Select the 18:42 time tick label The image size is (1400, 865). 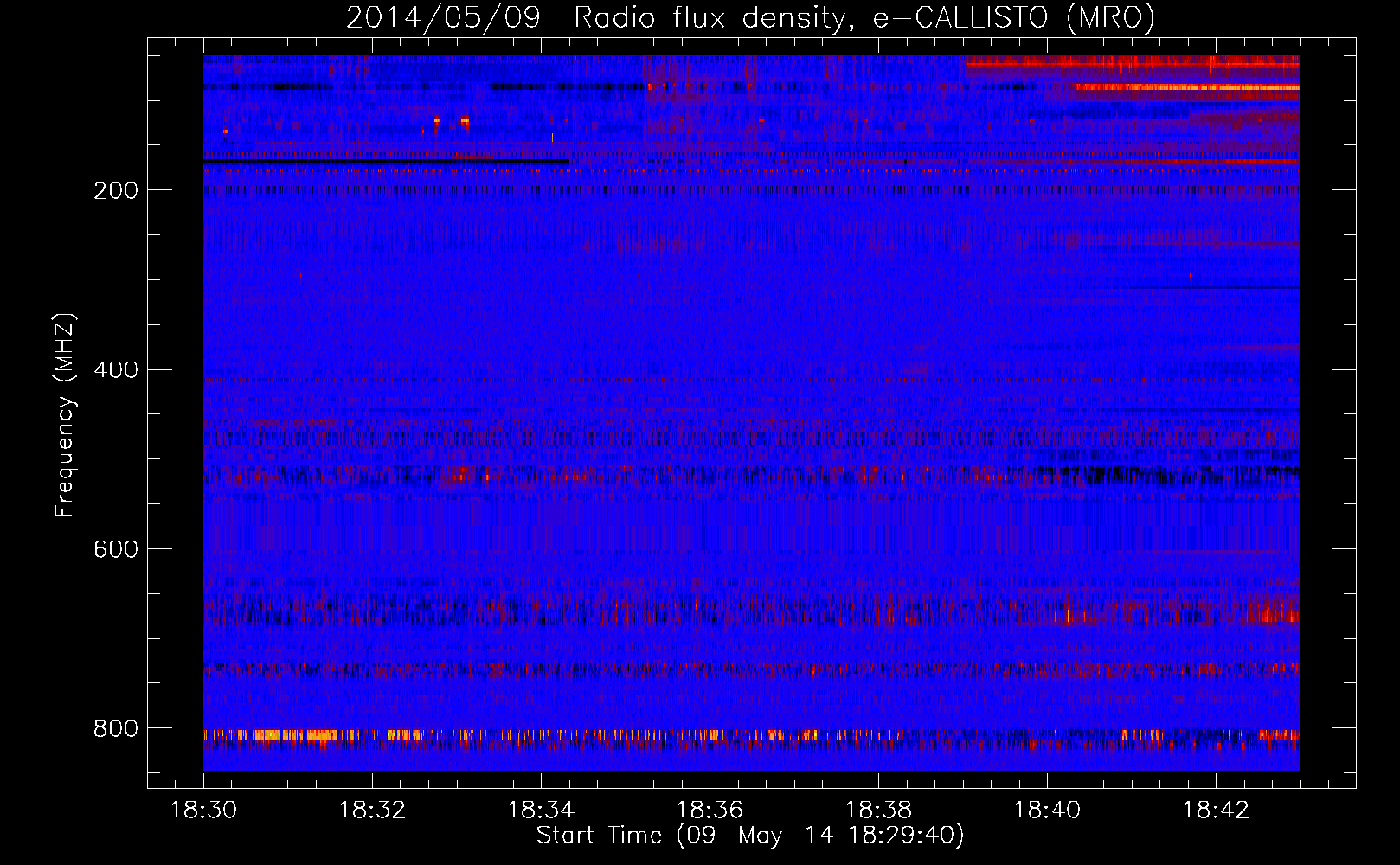1216,811
